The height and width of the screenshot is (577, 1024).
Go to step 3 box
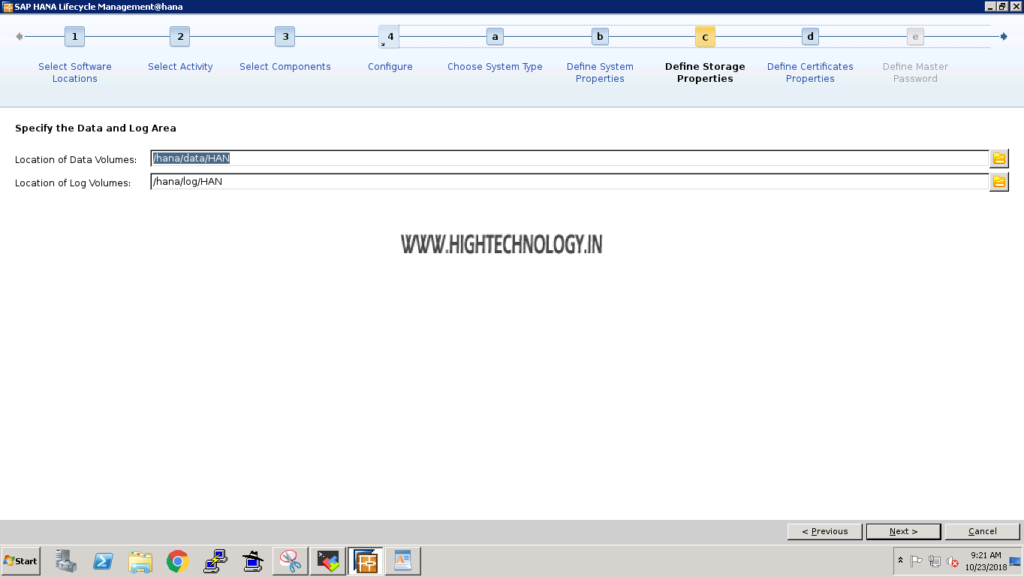click(x=285, y=37)
